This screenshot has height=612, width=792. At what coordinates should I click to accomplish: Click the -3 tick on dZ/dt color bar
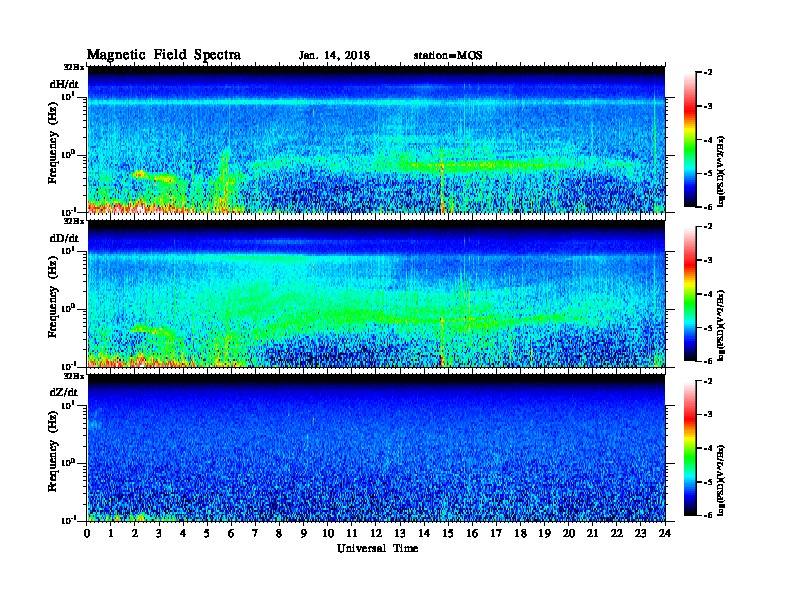[708, 414]
